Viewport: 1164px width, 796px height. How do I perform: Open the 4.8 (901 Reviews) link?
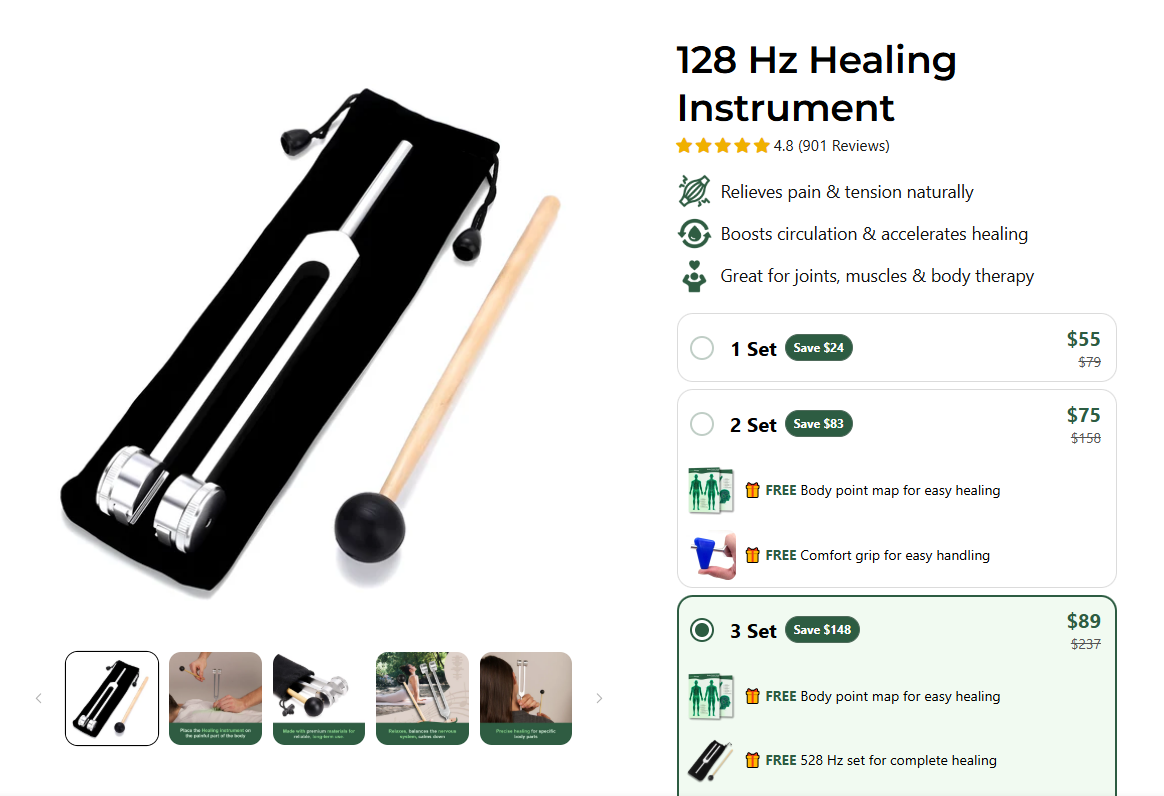point(831,146)
